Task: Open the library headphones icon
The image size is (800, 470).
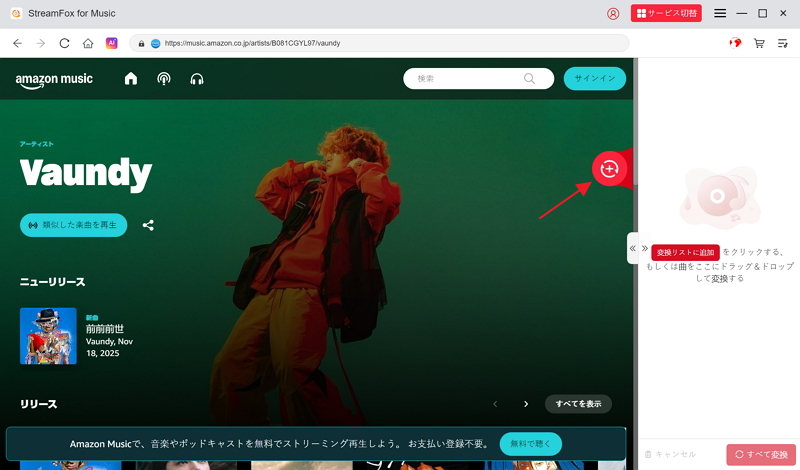Action: (x=197, y=79)
